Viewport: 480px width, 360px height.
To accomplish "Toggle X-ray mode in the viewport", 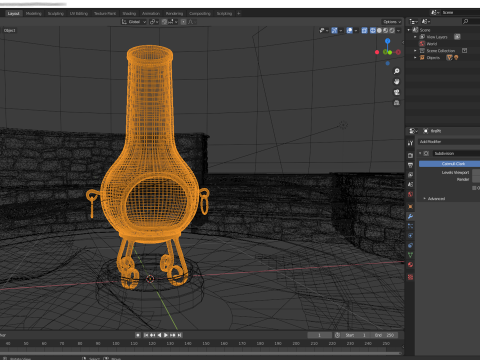I will tap(364, 30).
